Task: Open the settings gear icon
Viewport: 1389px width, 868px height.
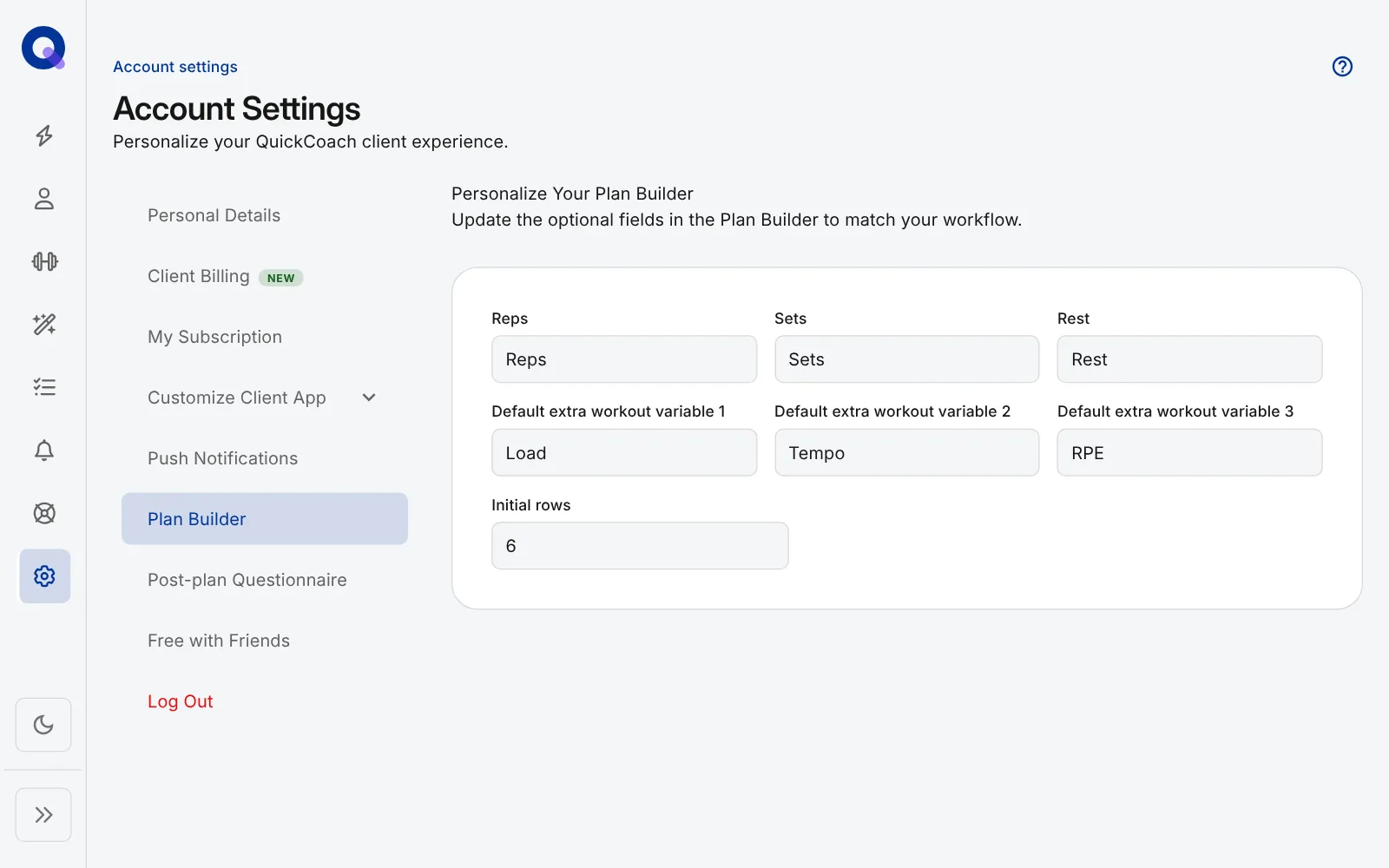Action: click(x=45, y=576)
